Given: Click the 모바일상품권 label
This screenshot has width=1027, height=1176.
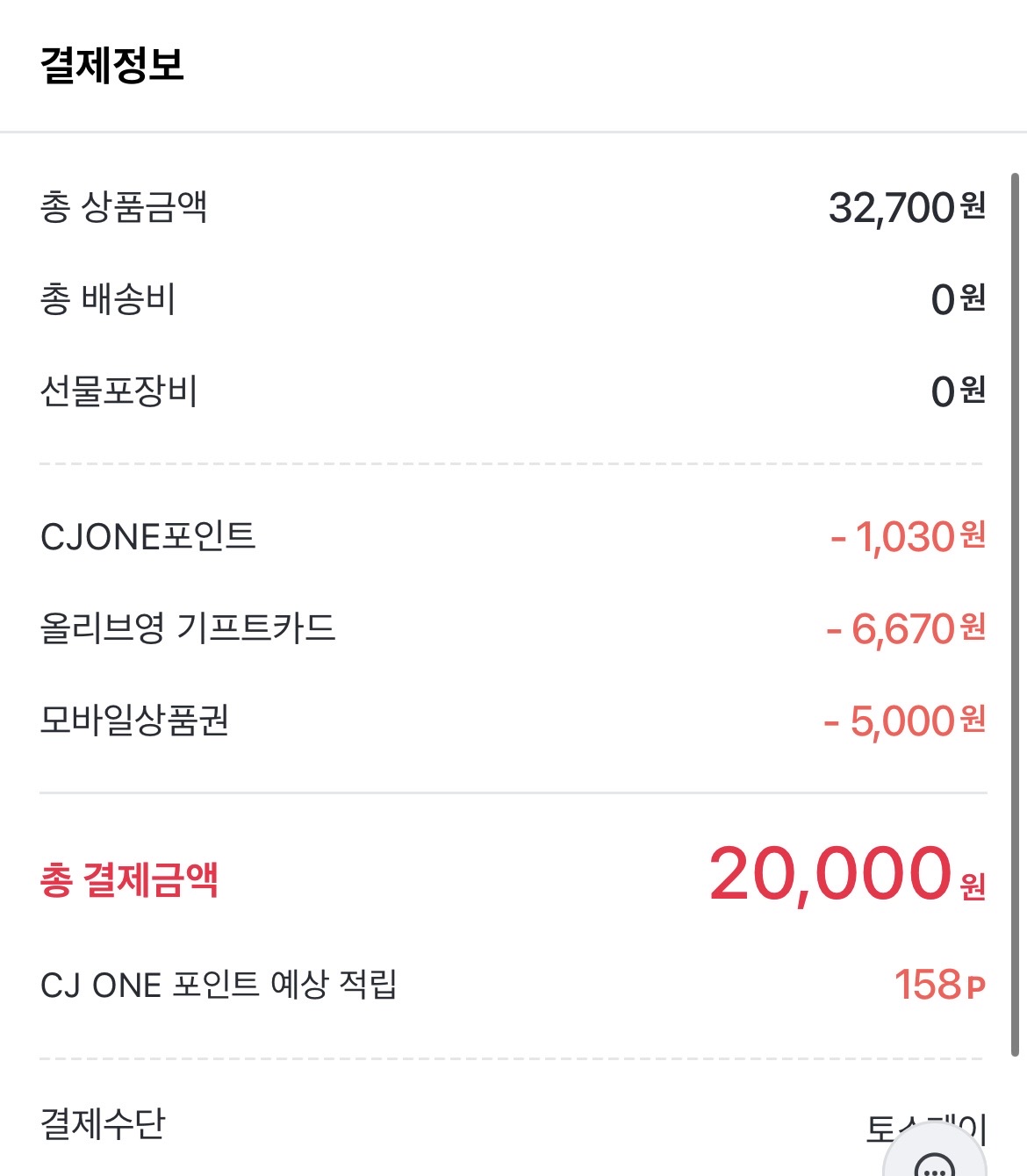Looking at the screenshot, I should (134, 721).
